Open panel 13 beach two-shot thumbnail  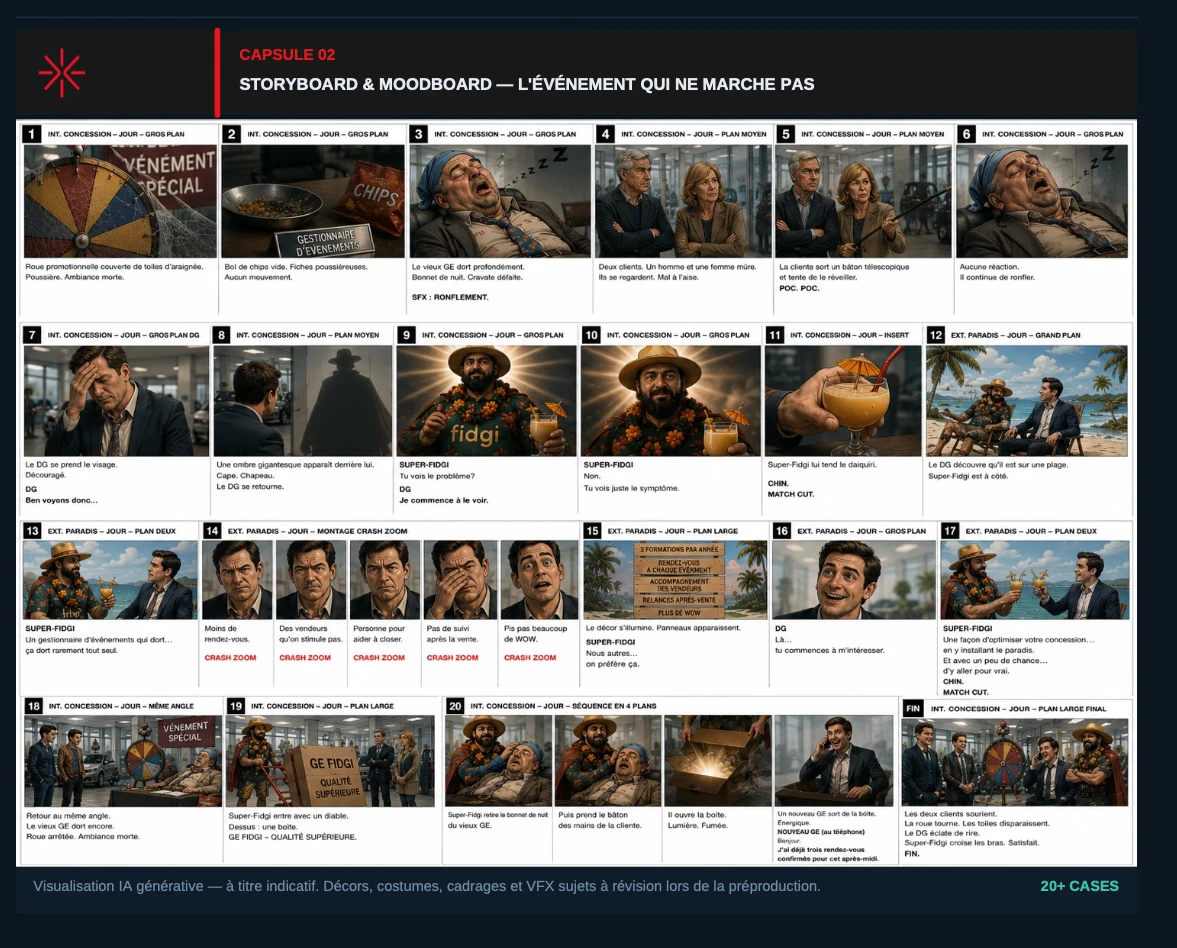[110, 579]
